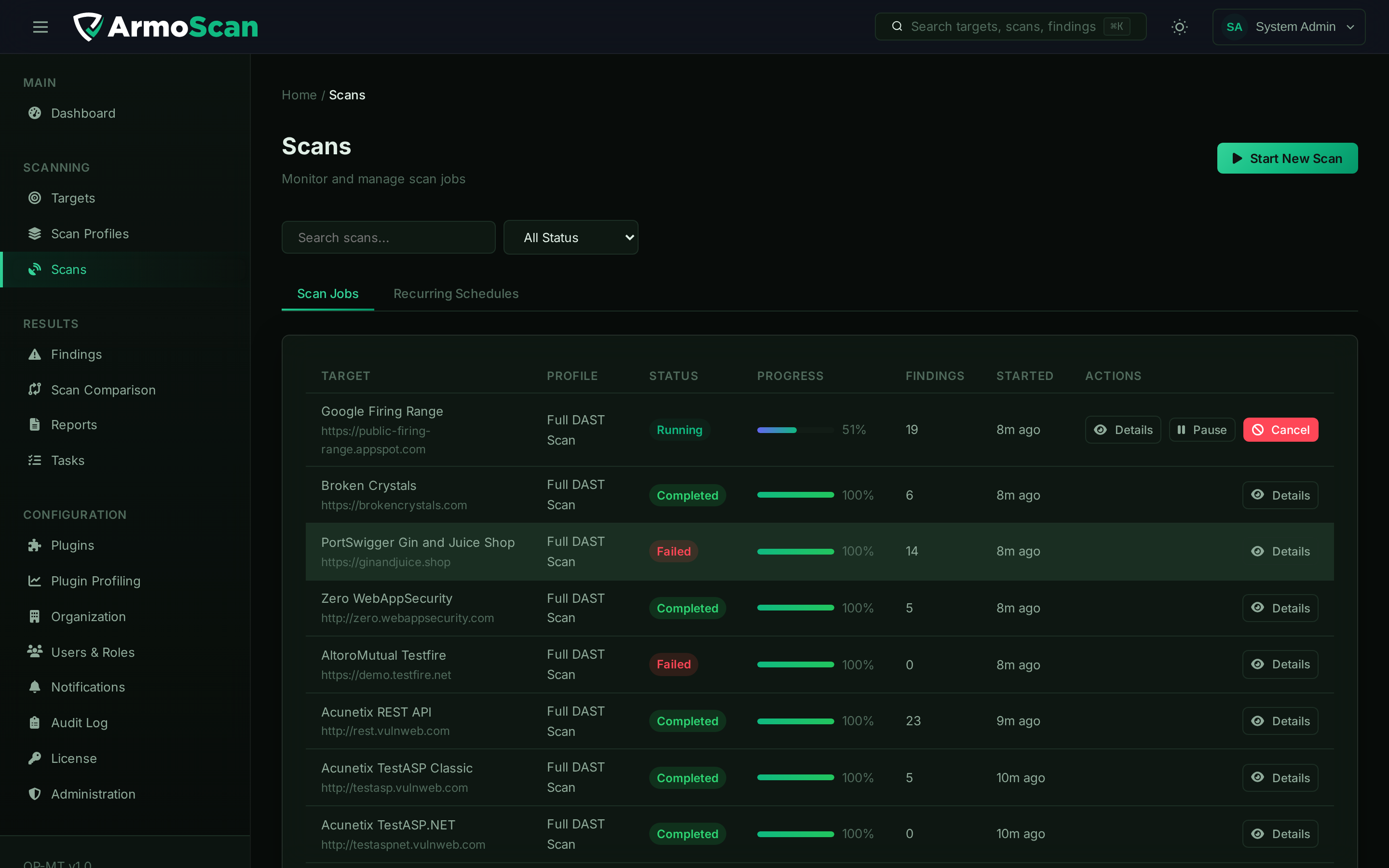The width and height of the screenshot is (1389, 868).
Task: Go to Home via breadcrumb
Action: [299, 95]
